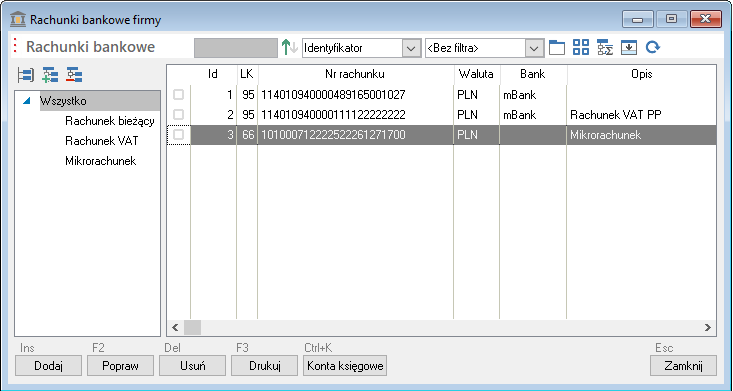
Task: Click horizontal scrollbar right arrow
Action: pyautogui.click(x=708, y=327)
